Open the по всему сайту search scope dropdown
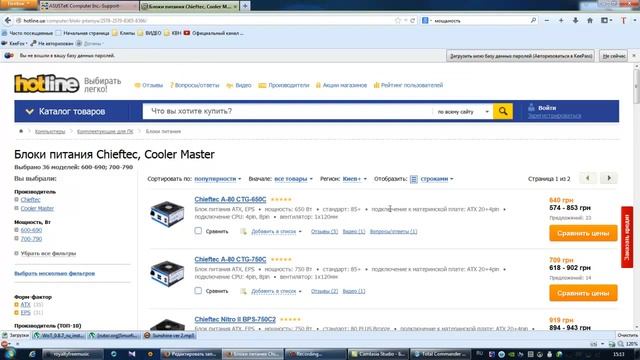Screen dimensions: 640x360 point(463,111)
